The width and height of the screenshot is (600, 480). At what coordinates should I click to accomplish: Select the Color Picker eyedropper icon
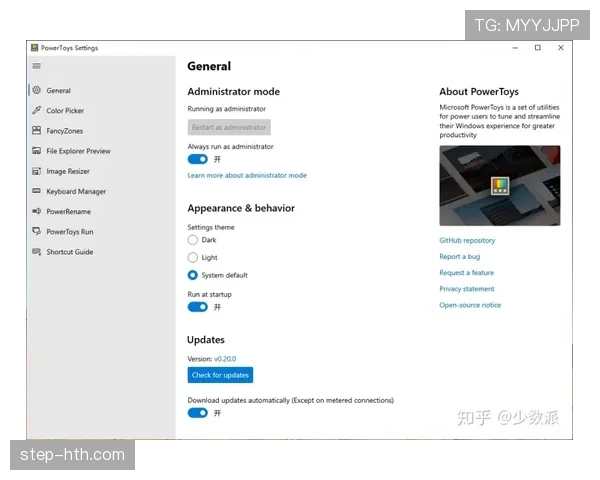37,111
